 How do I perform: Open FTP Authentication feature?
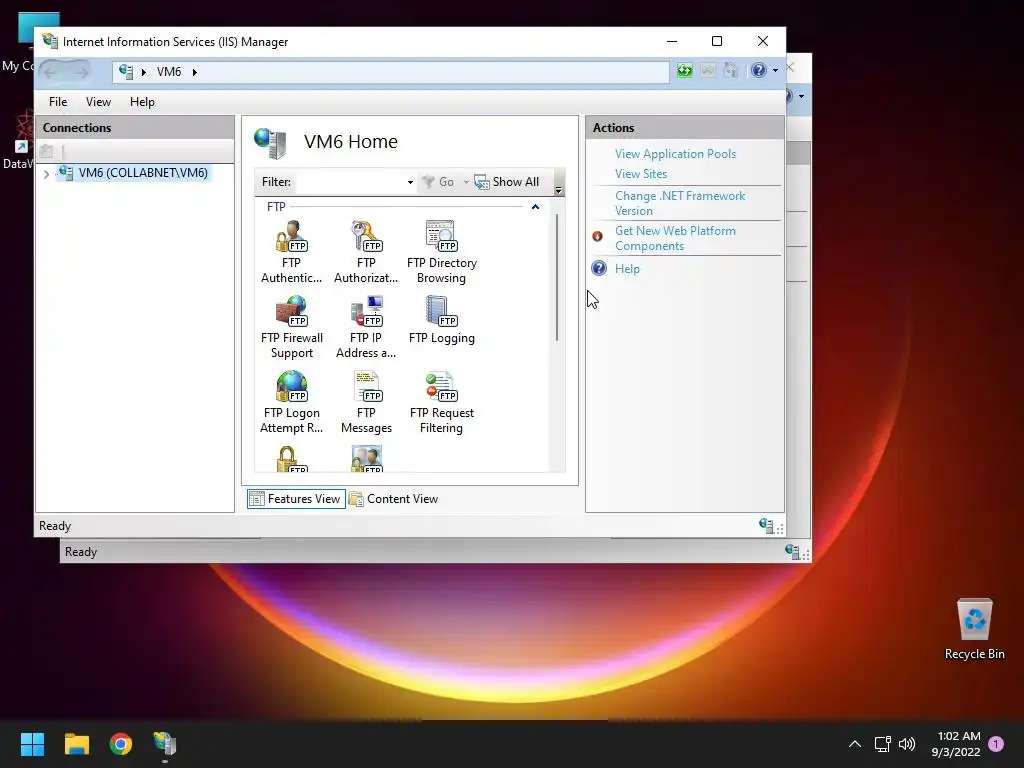click(291, 252)
